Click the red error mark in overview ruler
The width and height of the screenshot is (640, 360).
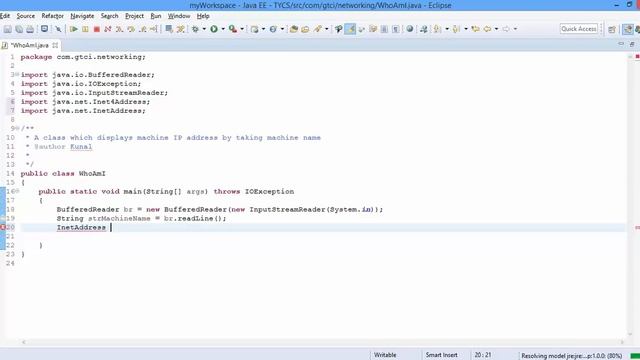pos(637,227)
